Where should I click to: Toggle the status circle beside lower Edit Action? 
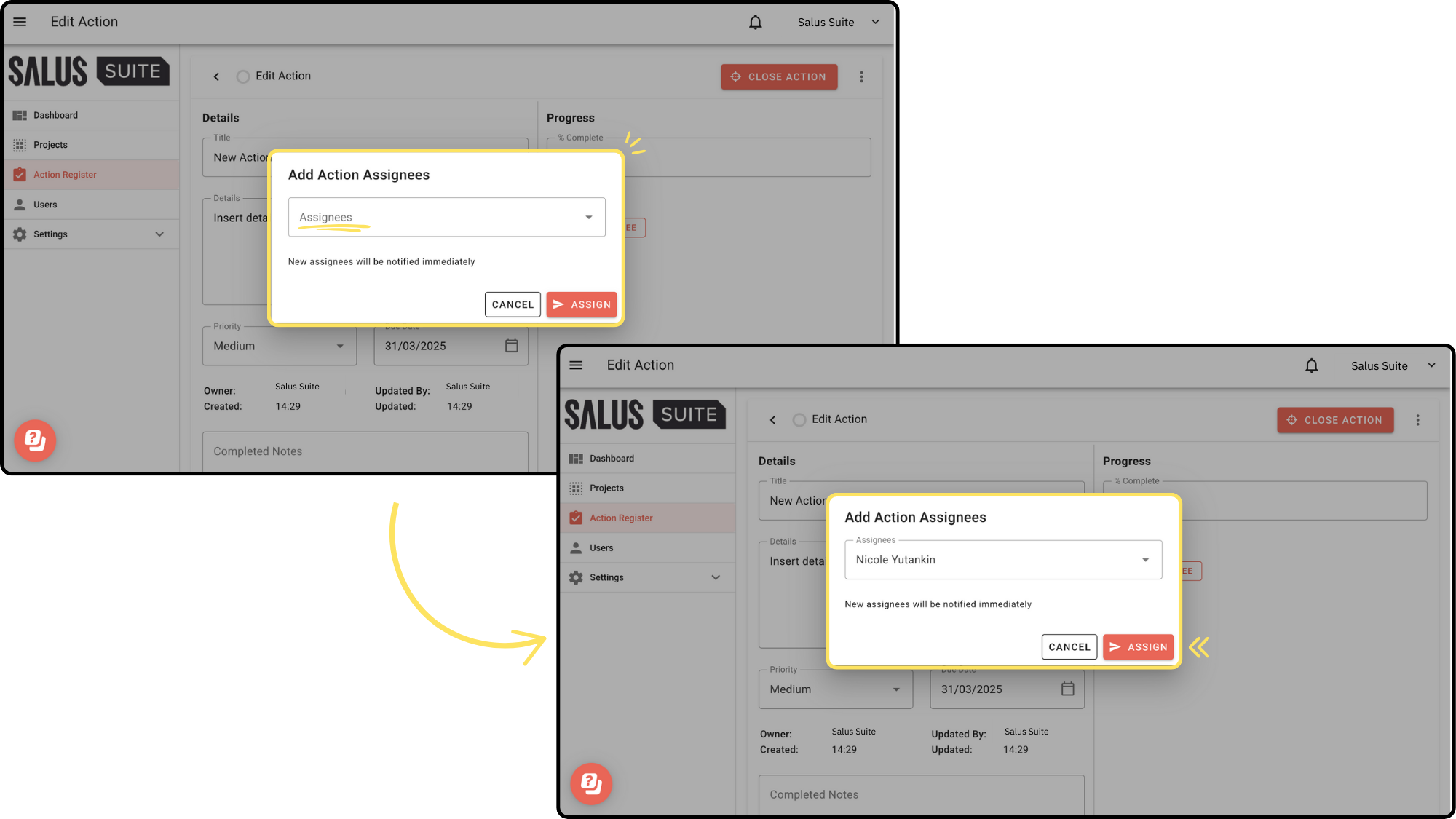[x=799, y=420]
